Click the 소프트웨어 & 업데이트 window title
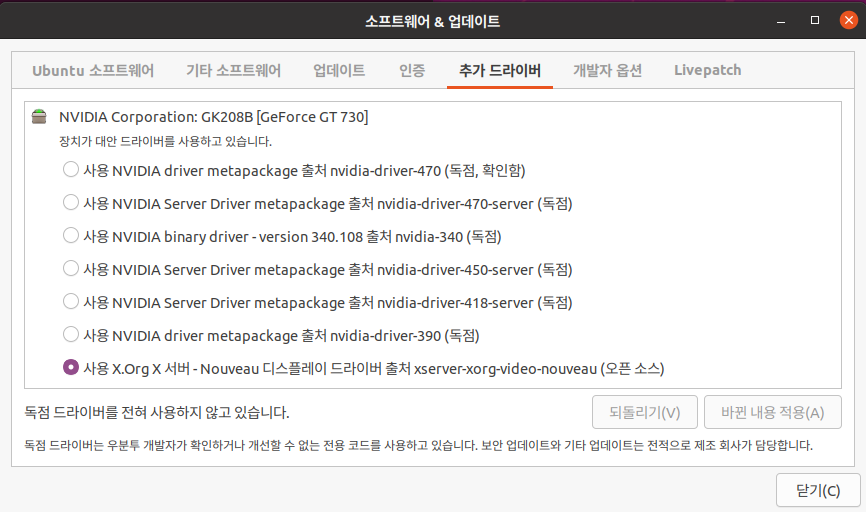The image size is (866, 512). [432, 21]
